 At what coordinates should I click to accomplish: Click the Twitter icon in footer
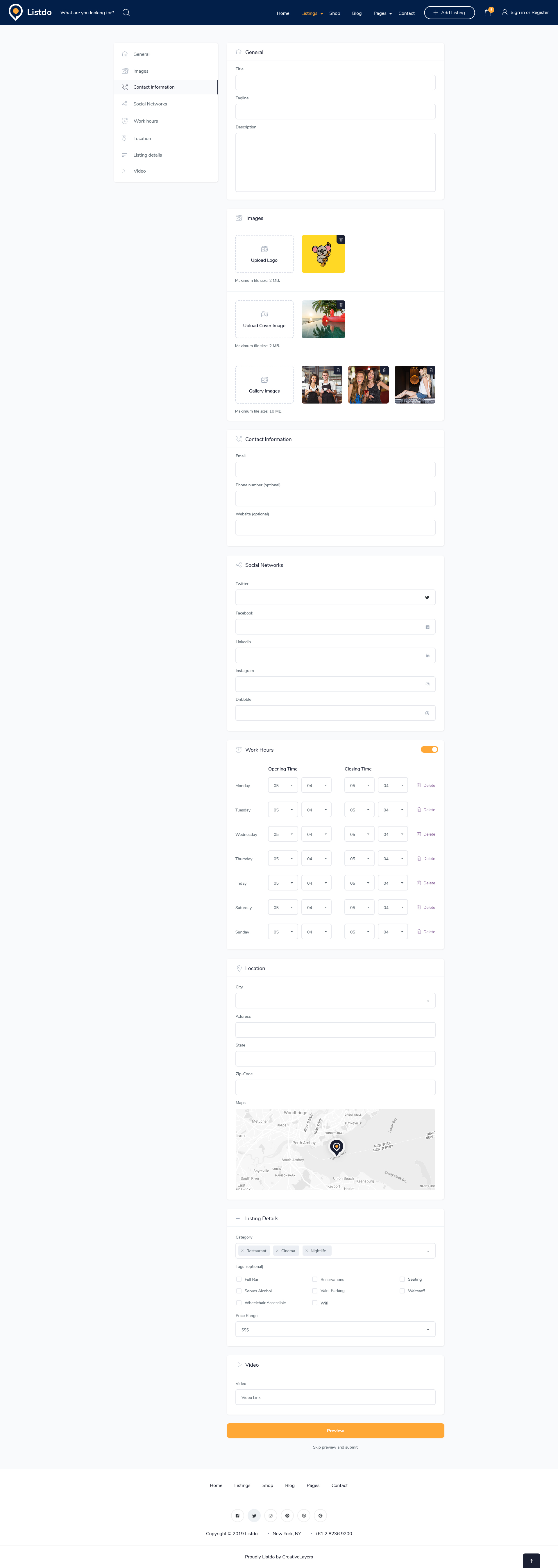click(254, 1516)
